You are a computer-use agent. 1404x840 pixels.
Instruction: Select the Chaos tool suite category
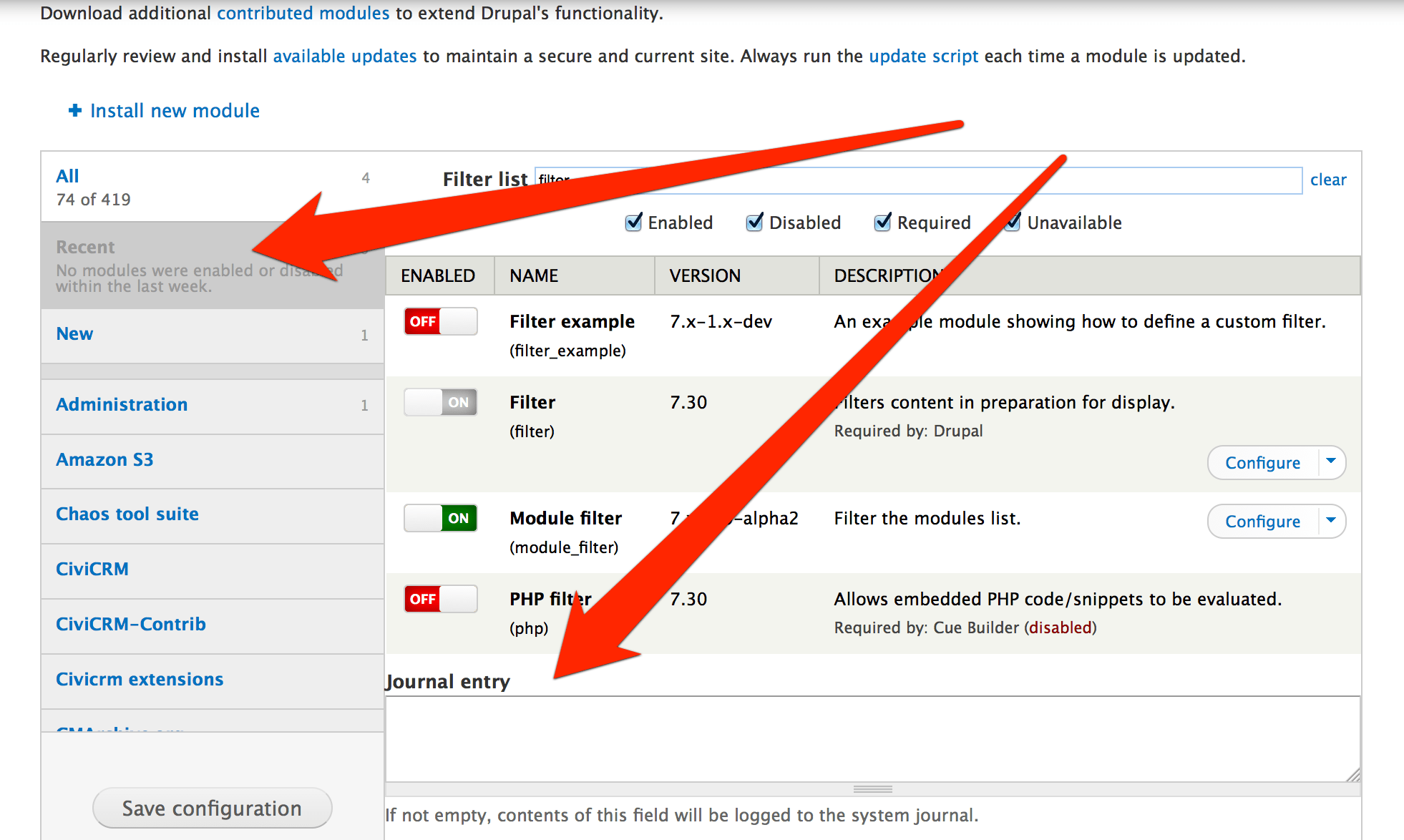pos(127,513)
